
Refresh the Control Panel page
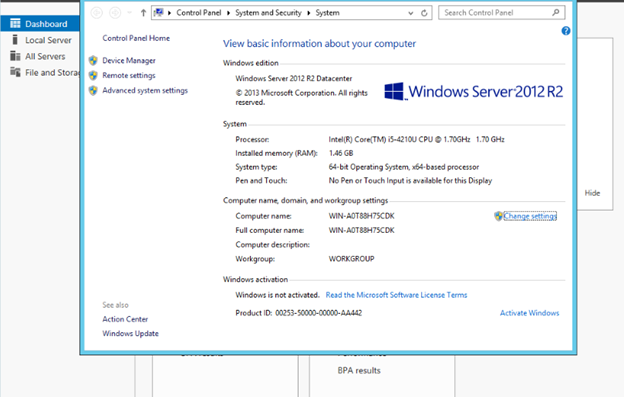(x=424, y=13)
